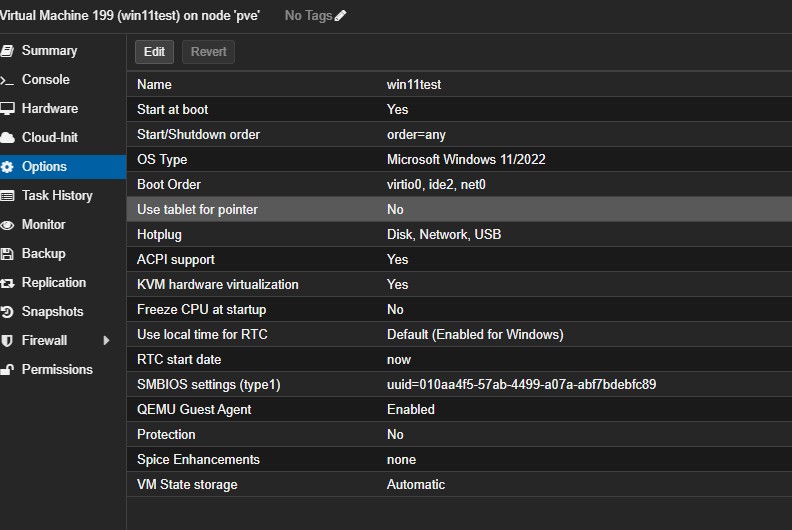
Task: Click the pencil icon next to No Tags
Action: tap(341, 16)
